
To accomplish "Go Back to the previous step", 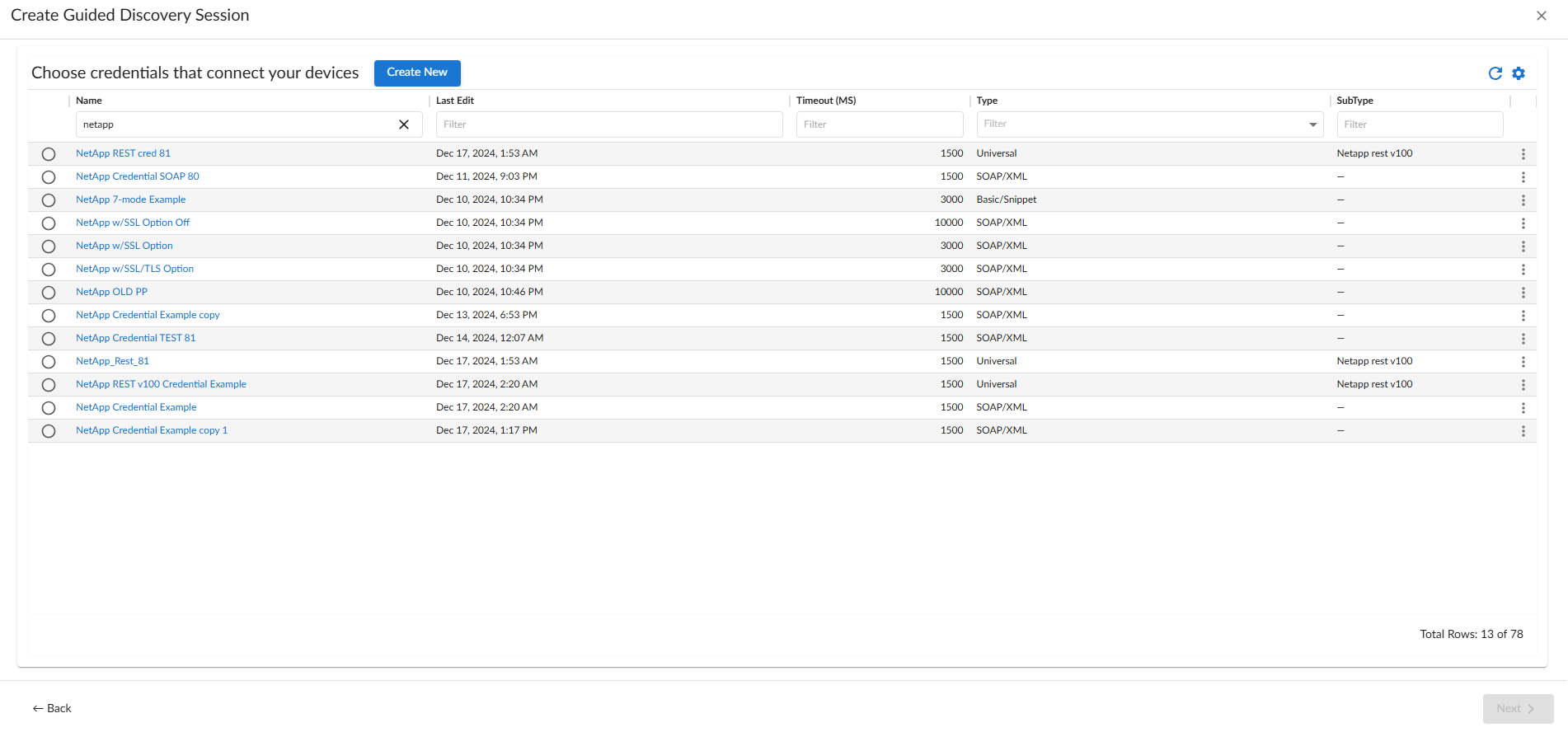I will coord(52,708).
